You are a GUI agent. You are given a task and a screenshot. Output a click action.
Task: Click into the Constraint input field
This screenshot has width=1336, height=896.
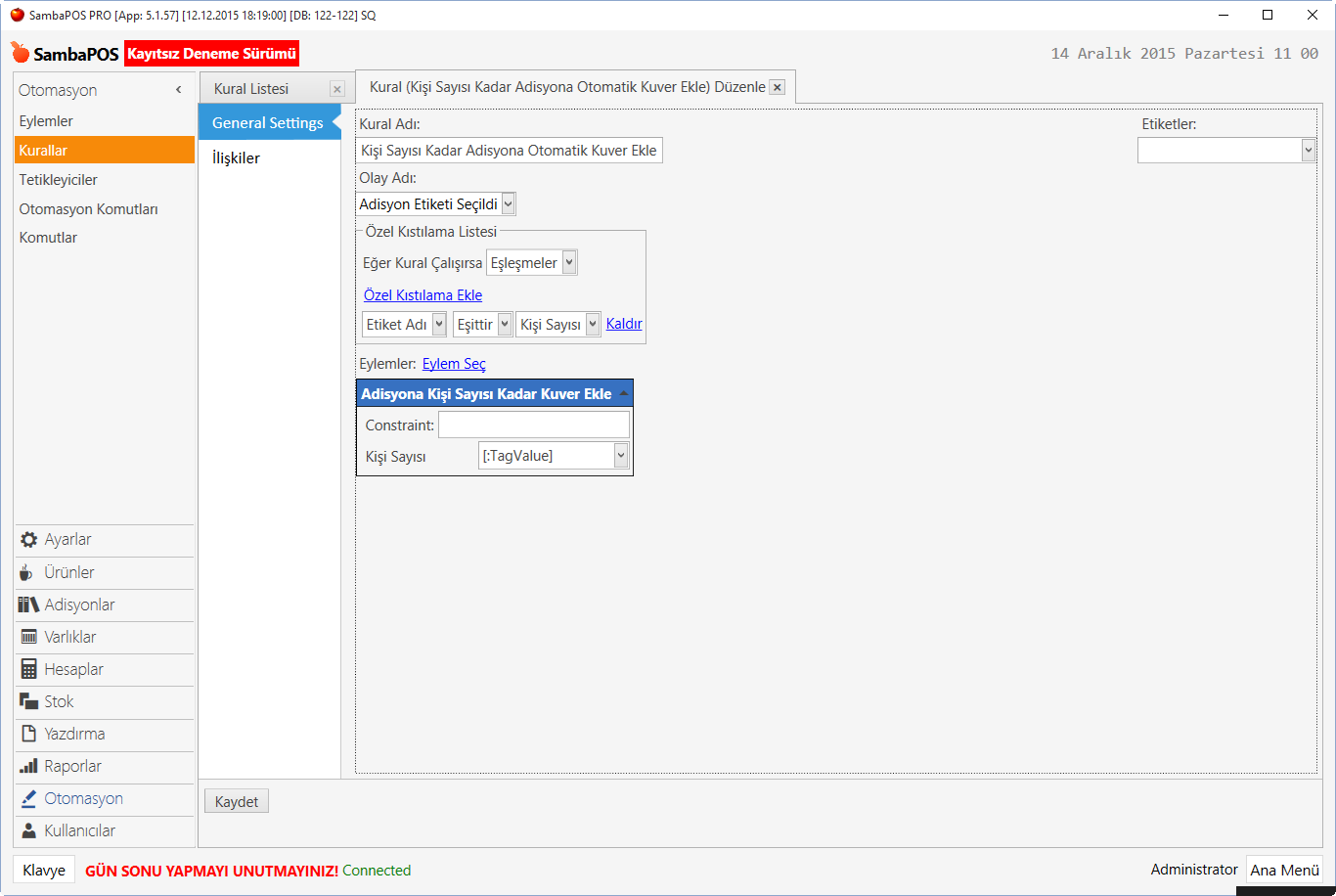pos(533,425)
